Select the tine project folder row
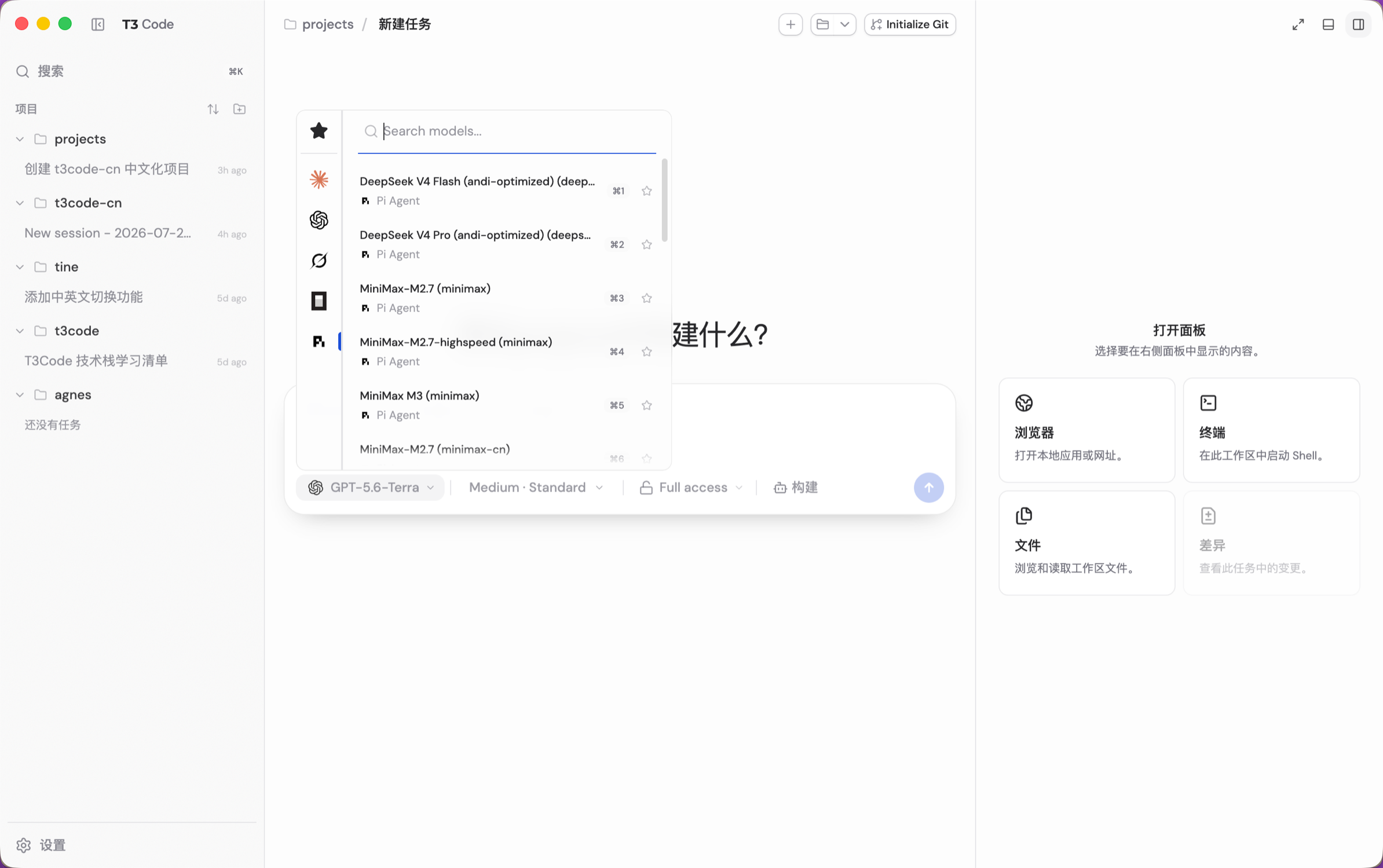The width and height of the screenshot is (1383, 868). coord(132,267)
